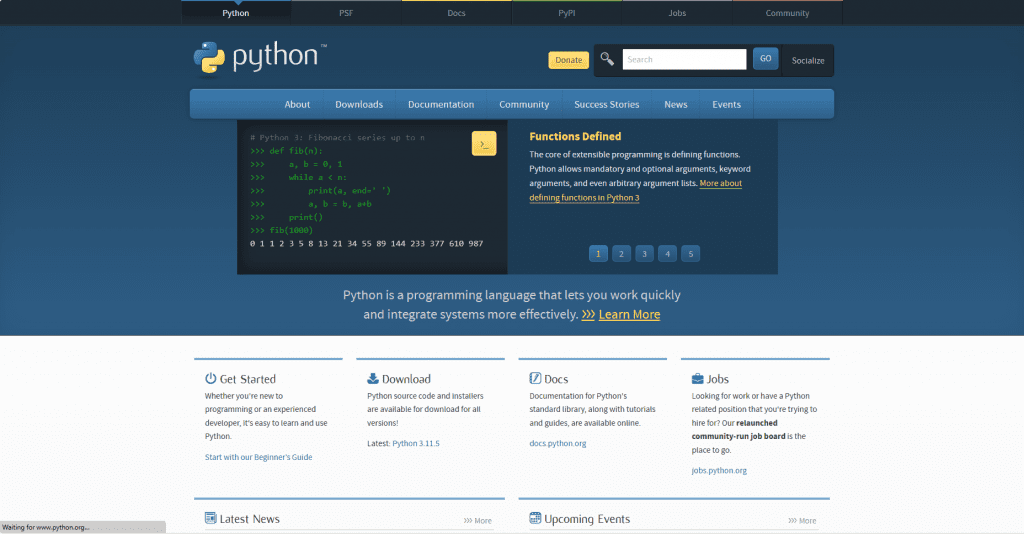
Task: Open the PyPI top tab
Action: [567, 13]
